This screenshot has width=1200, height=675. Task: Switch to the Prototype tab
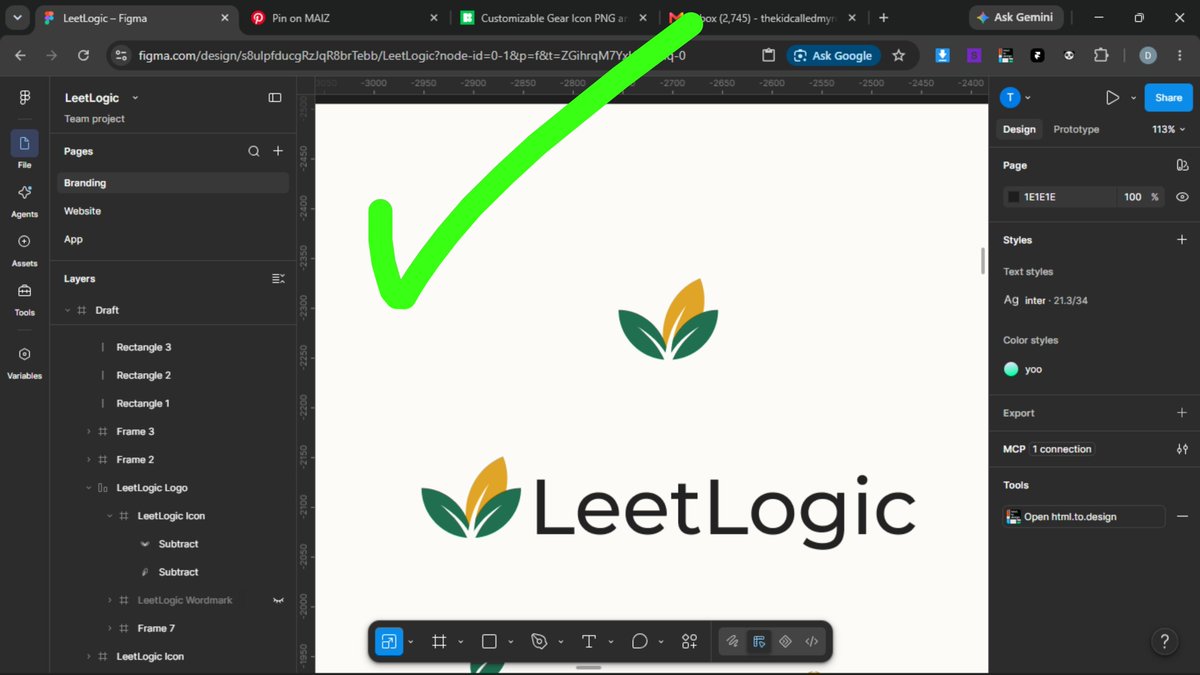click(x=1076, y=129)
